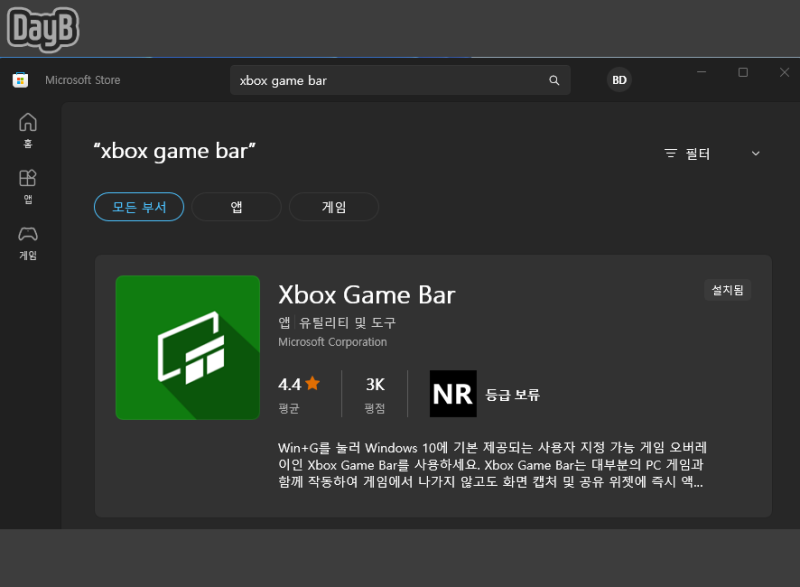
Task: Open the Xbox Game Bar app icon
Action: coord(187,347)
